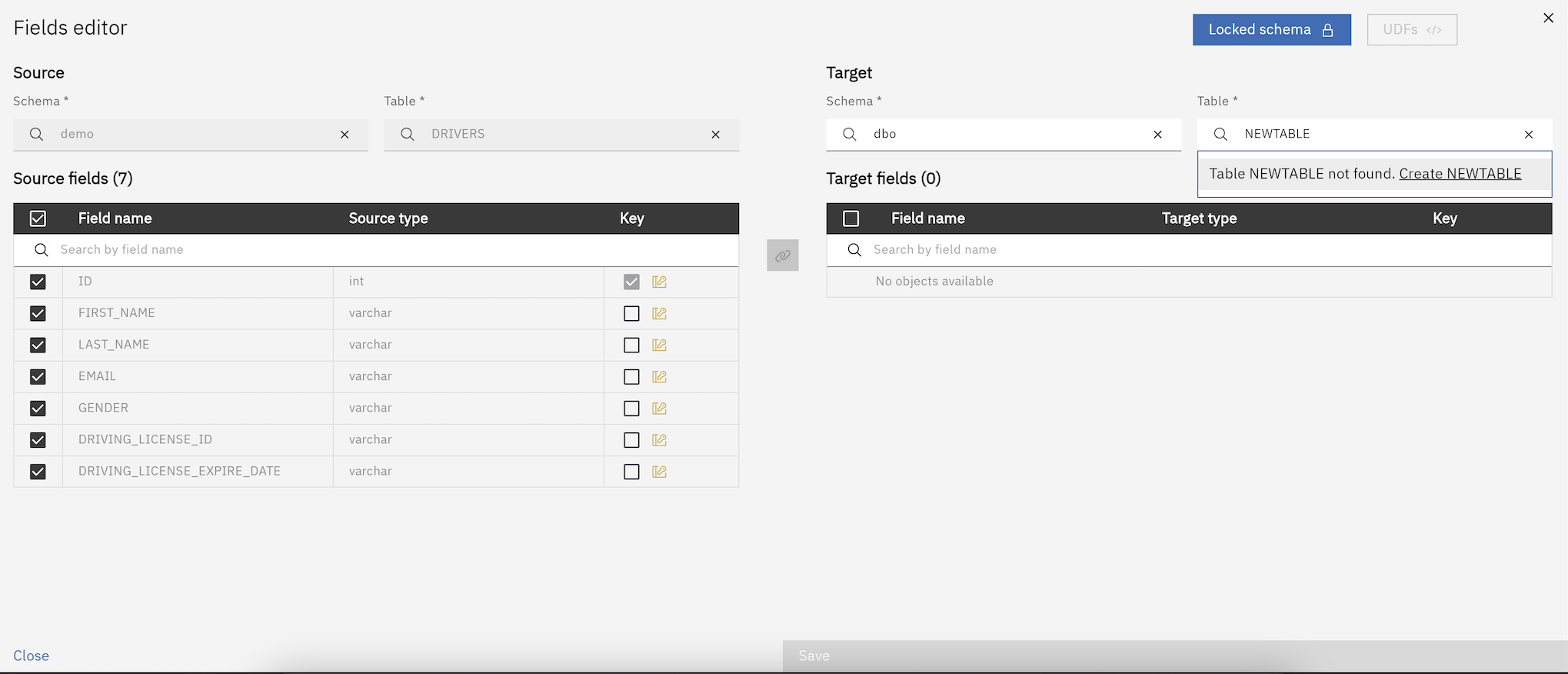Uncheck the LAST_NAME field selection checkbox
This screenshot has width=1568, height=674.
38,345
